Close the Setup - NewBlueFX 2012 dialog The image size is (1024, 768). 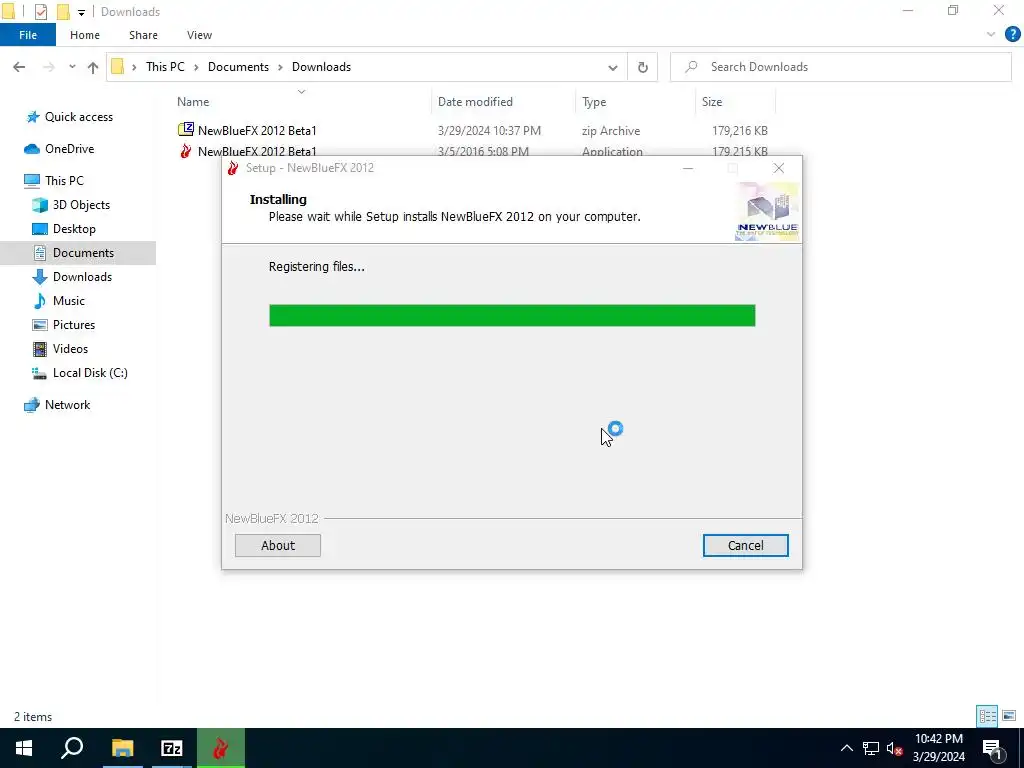tap(778, 168)
